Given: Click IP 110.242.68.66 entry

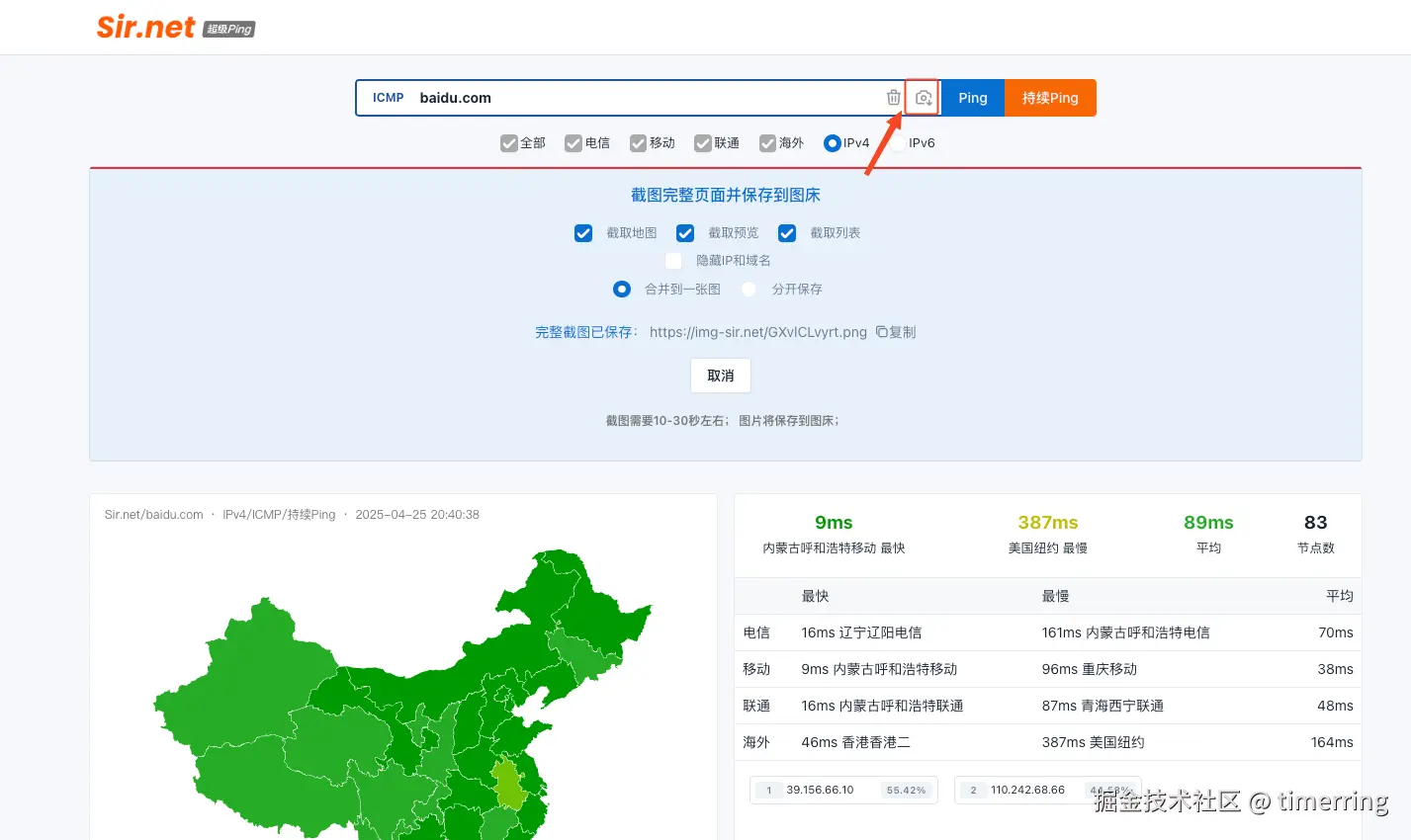Looking at the screenshot, I should click(1047, 790).
